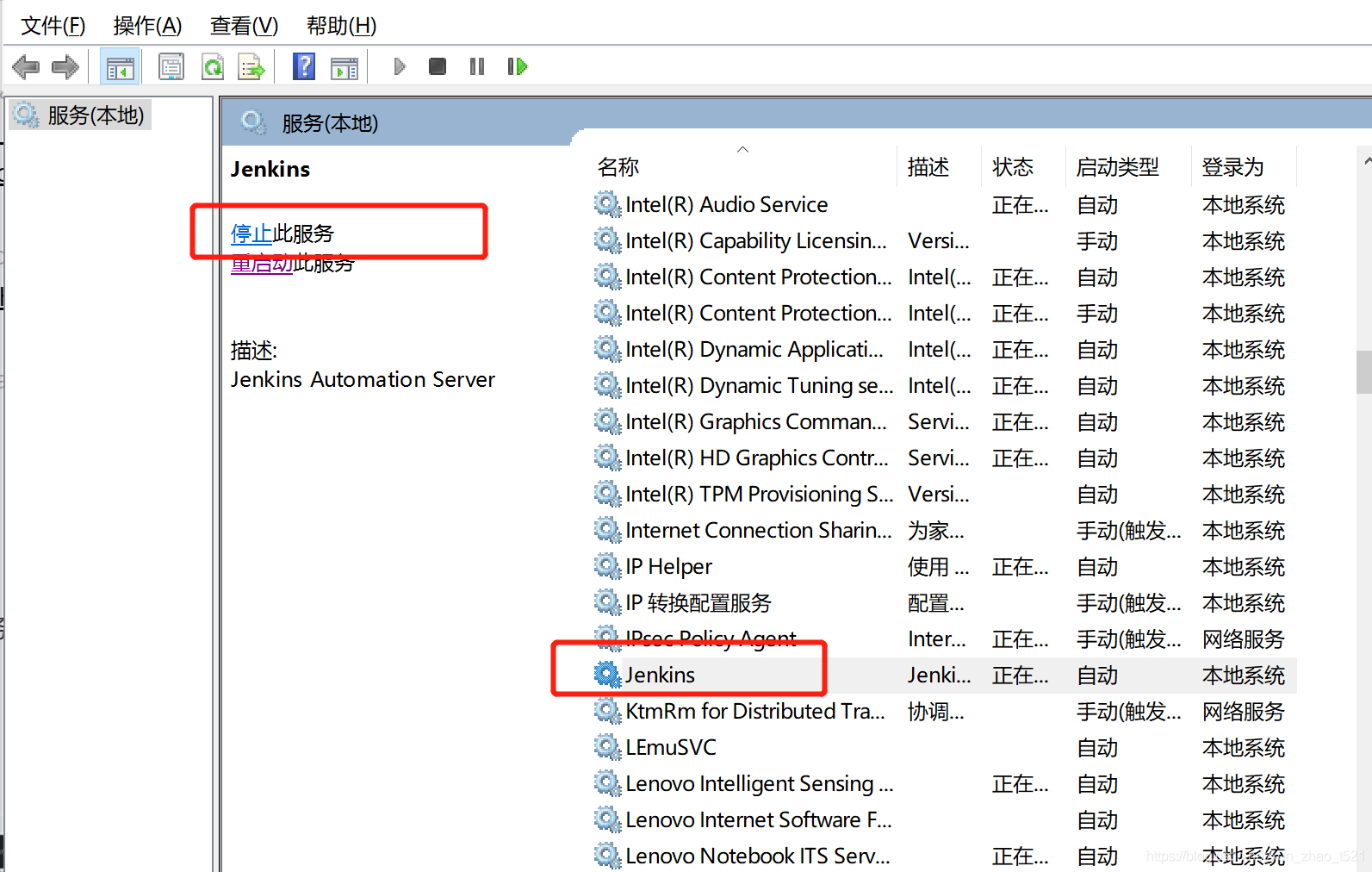Viewport: 1372px width, 872px height.
Task: Select the Jenkins service name
Action: [660, 675]
